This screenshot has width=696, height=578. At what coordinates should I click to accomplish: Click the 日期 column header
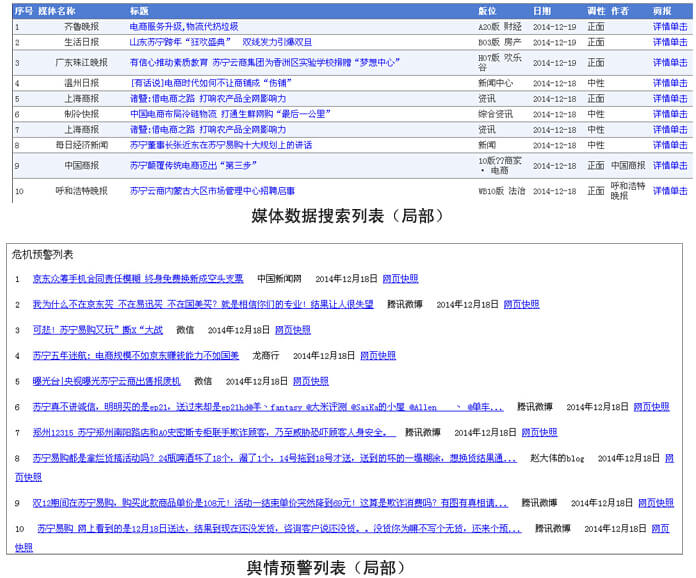pyautogui.click(x=542, y=11)
